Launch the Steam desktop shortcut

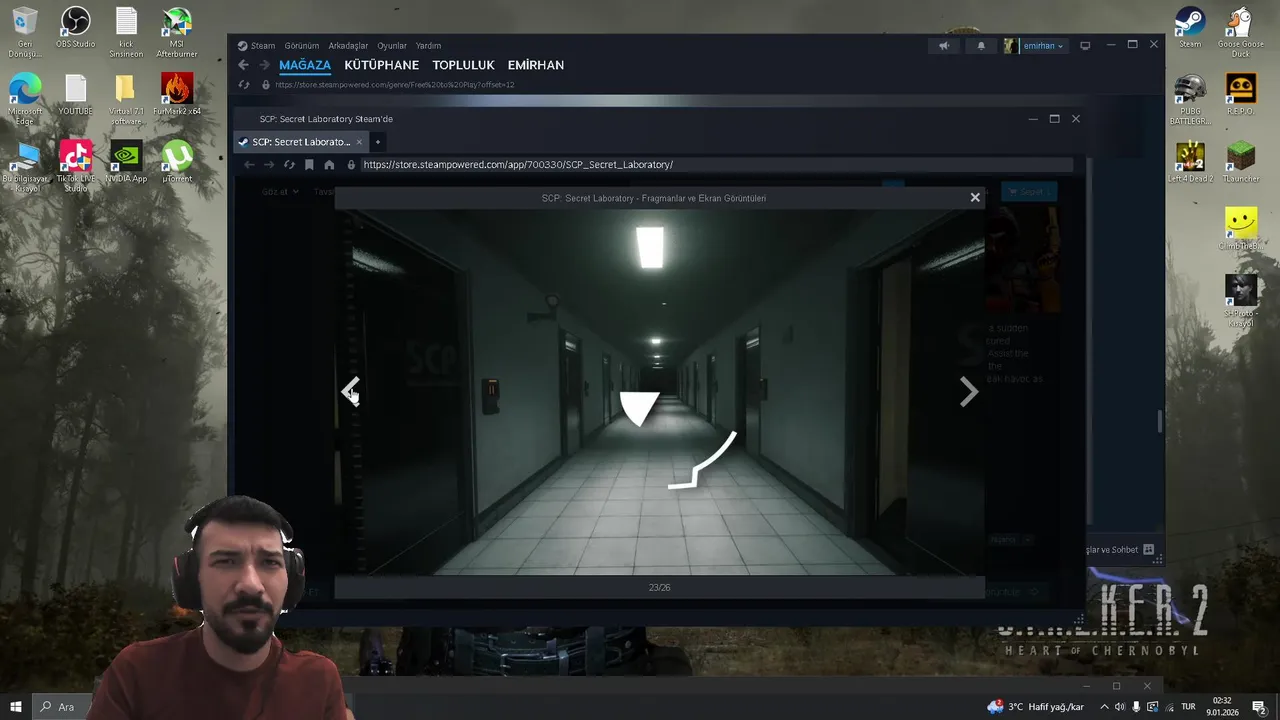1190,28
